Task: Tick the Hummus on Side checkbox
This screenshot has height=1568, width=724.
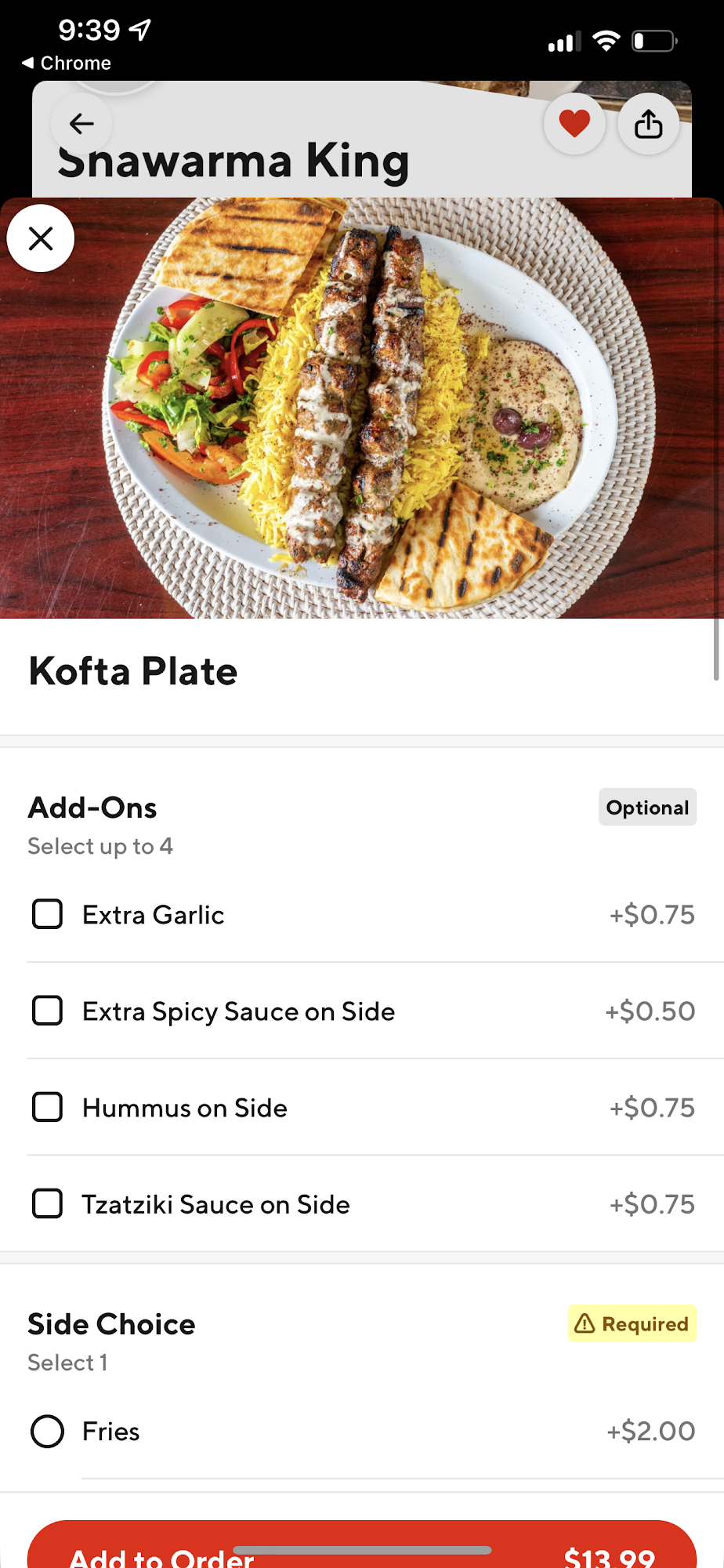Action: [x=47, y=1107]
